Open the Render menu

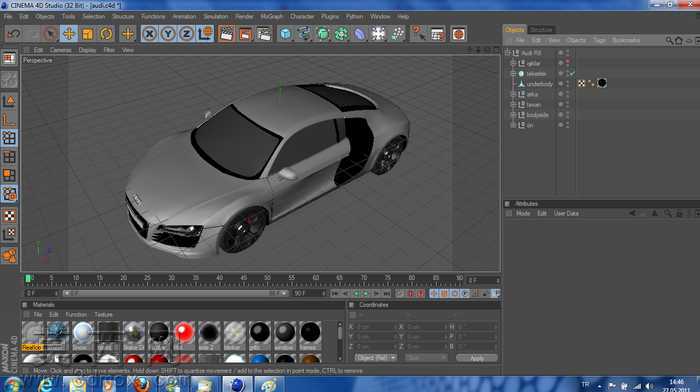(x=244, y=17)
